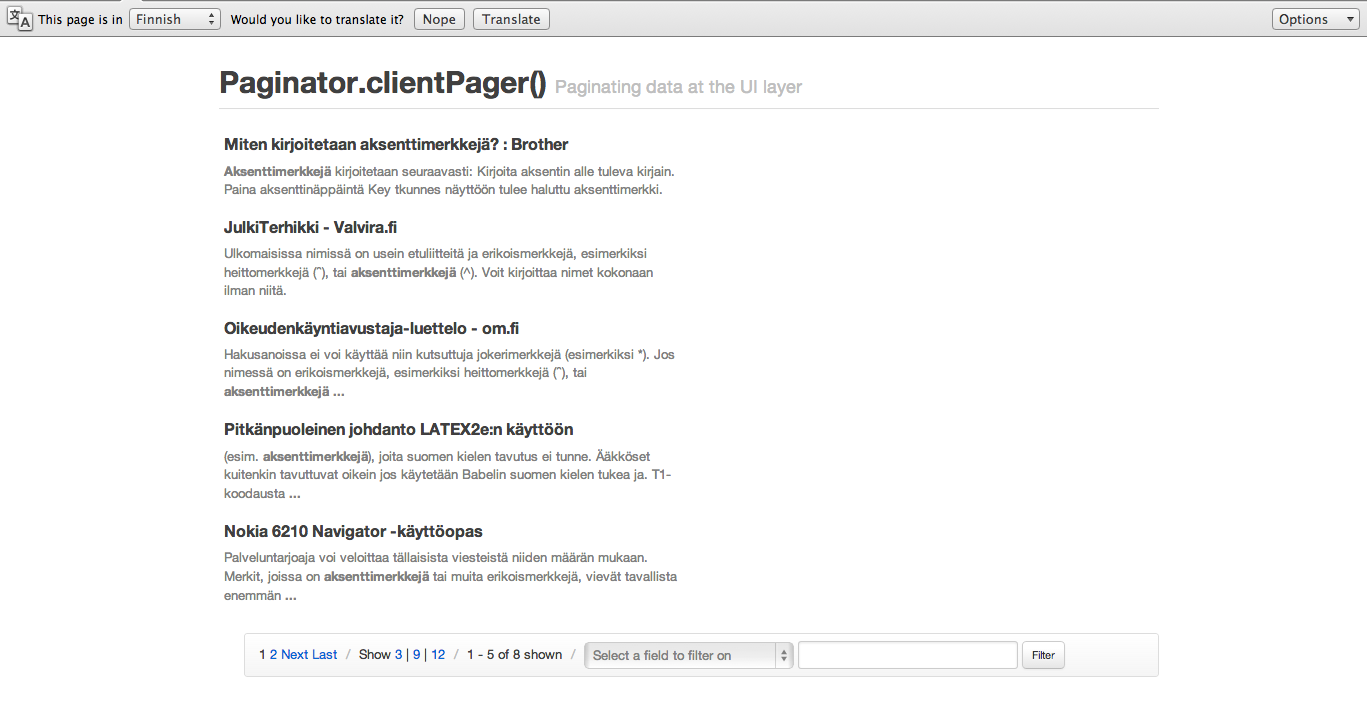Screen dimensions: 1367x709
Task: Open 'JulkiTerhikki - Valvira.fi' result
Action: [x=310, y=227]
